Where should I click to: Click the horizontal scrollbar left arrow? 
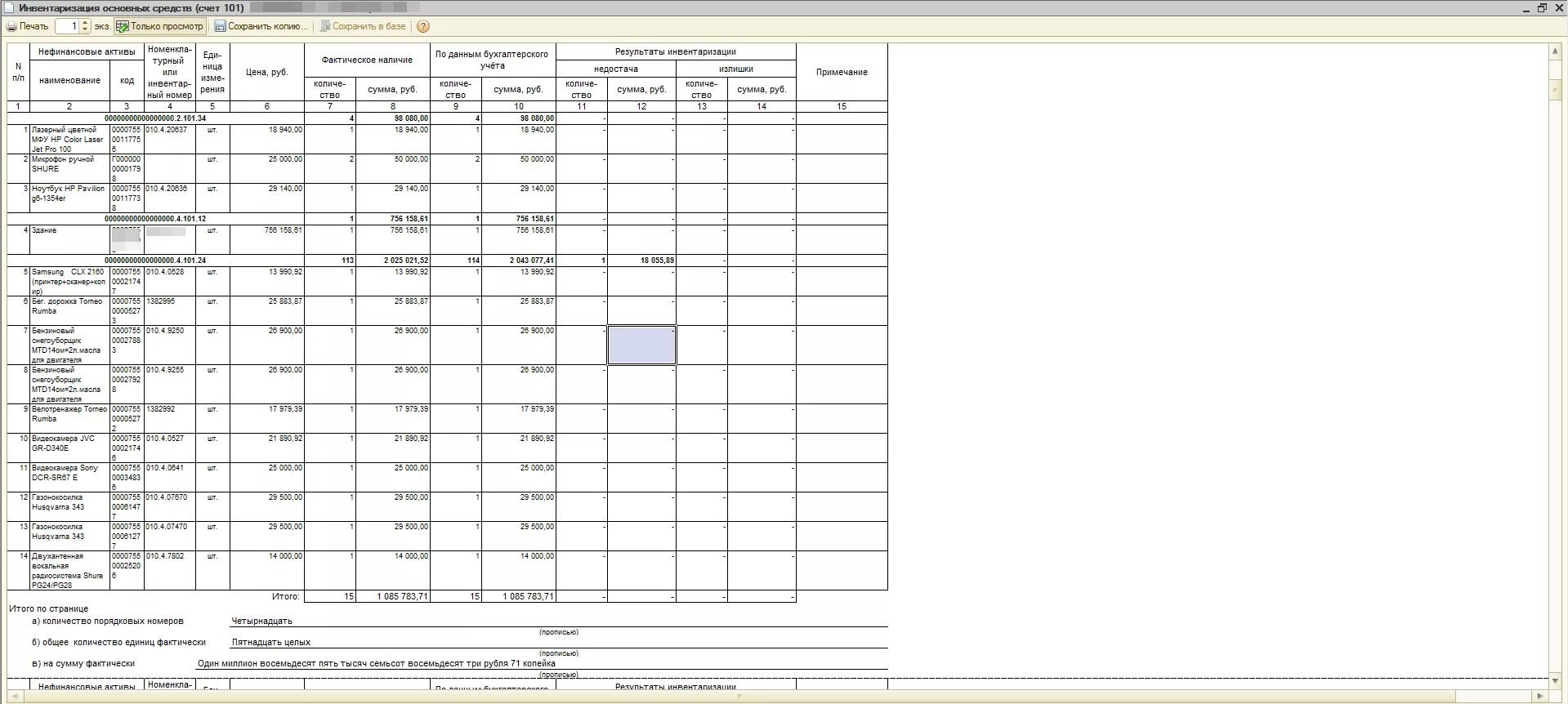pyautogui.click(x=14, y=696)
